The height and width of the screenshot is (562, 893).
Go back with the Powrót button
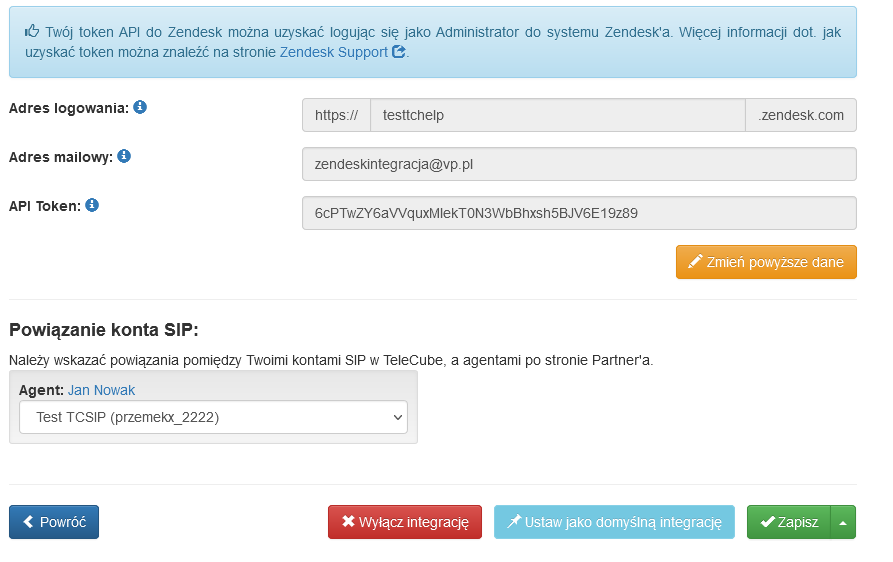click(54, 522)
